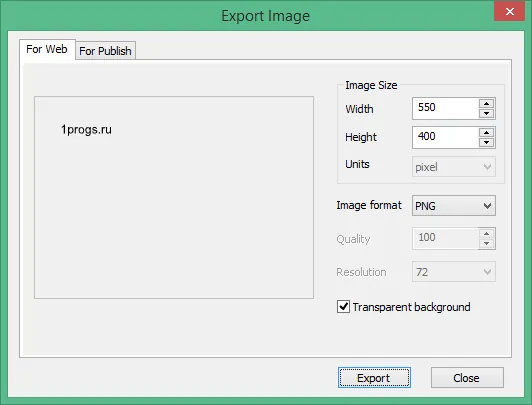
Task: Click the Height input field
Action: point(445,137)
